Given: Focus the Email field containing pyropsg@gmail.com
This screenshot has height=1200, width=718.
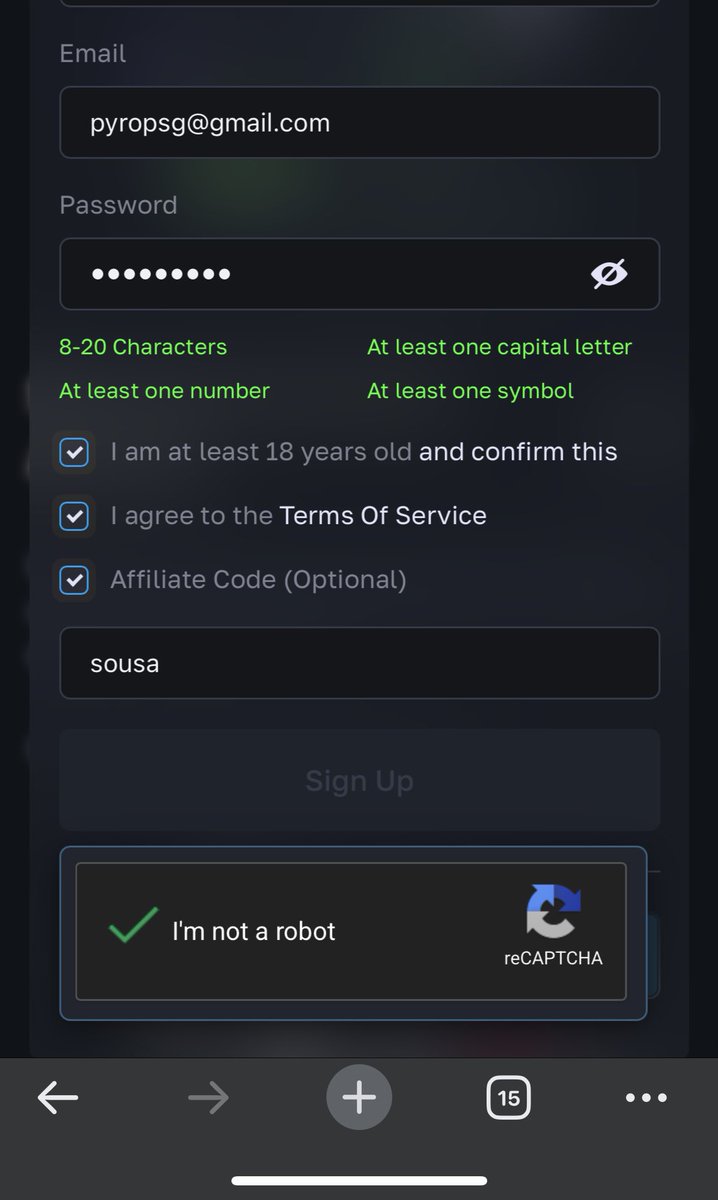Looking at the screenshot, I should (359, 122).
